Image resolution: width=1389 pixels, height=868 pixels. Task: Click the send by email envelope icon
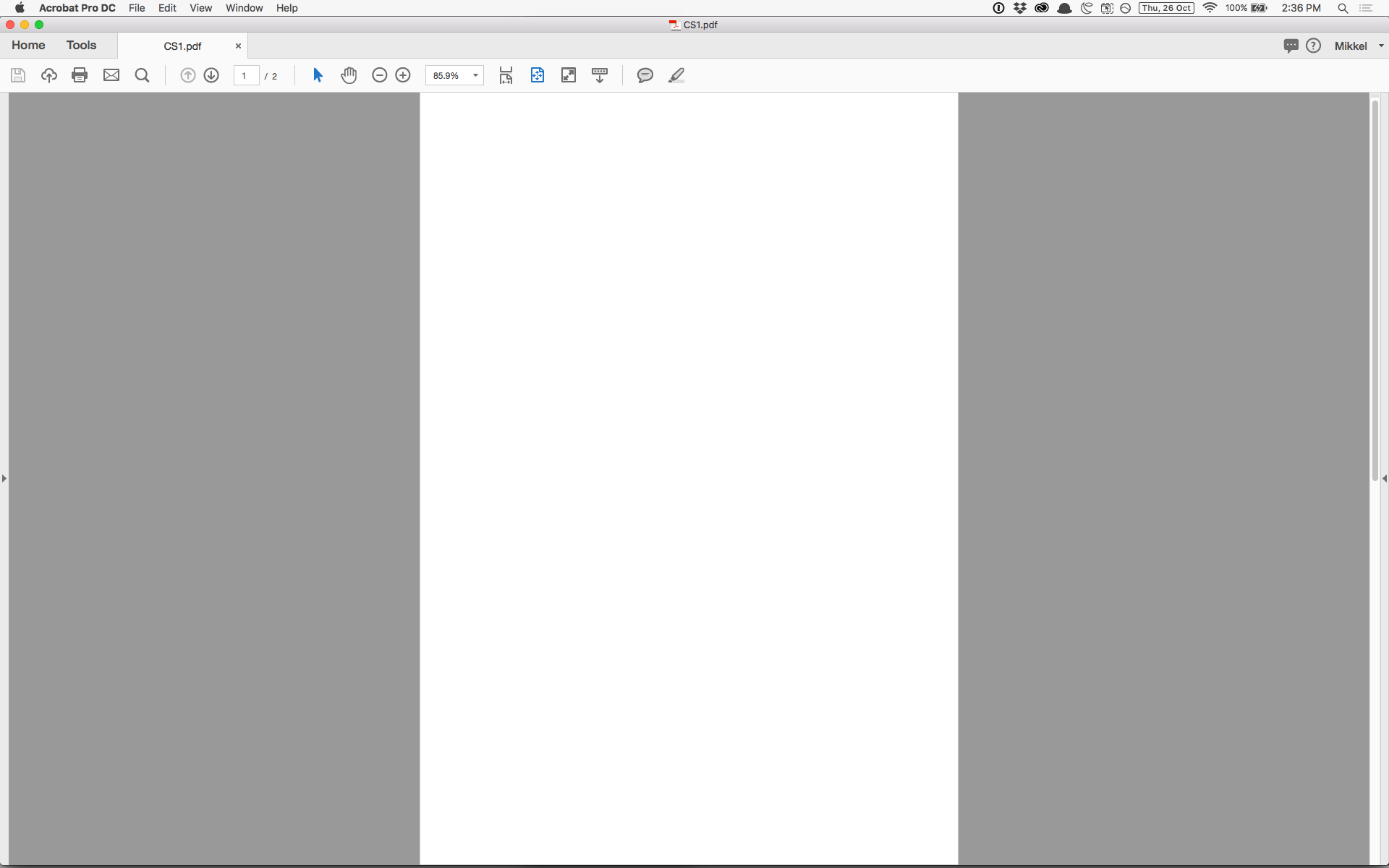(x=111, y=75)
